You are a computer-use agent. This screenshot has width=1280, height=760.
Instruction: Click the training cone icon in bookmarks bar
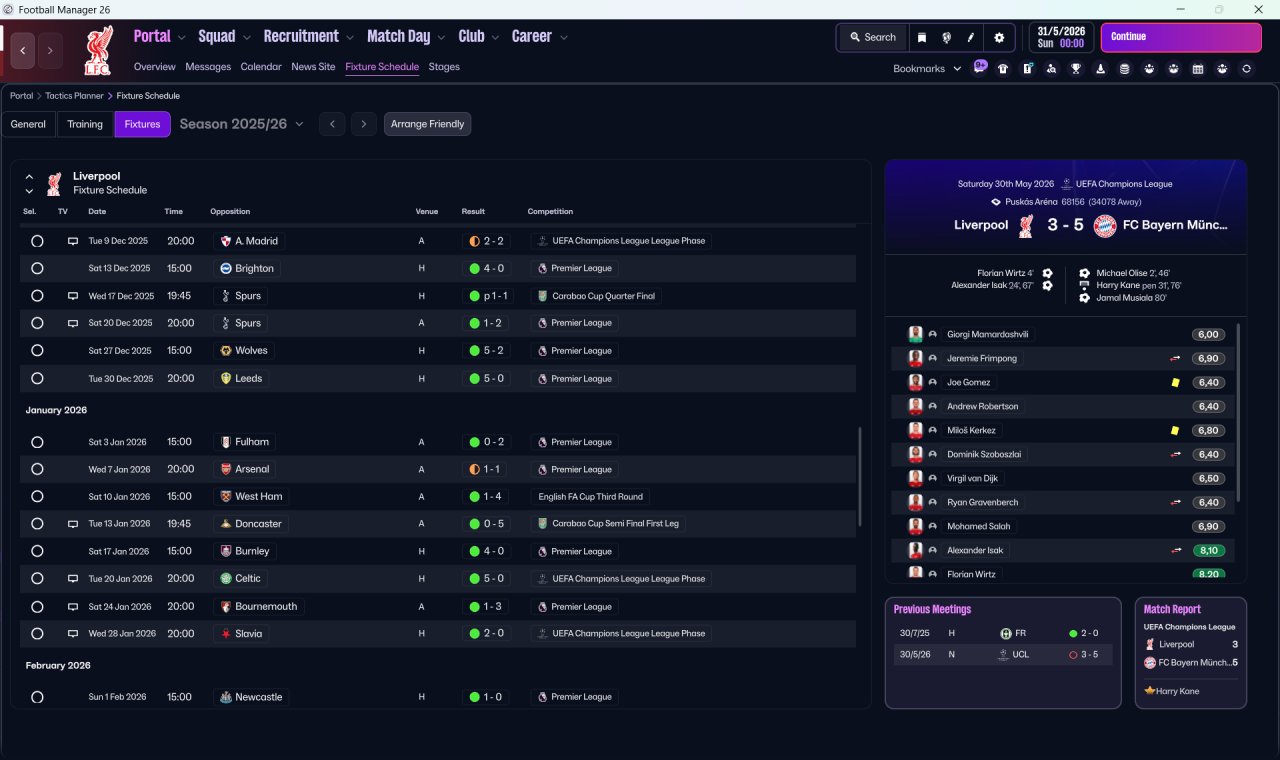pyautogui.click(x=1101, y=69)
